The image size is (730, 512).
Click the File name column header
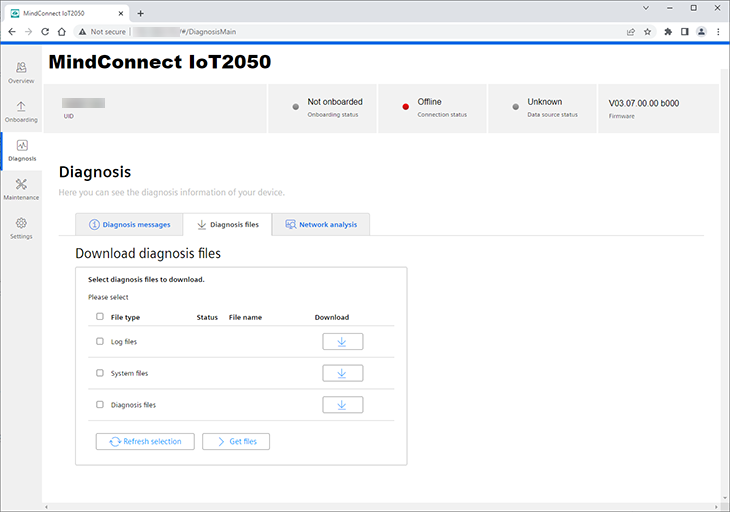[x=245, y=317]
